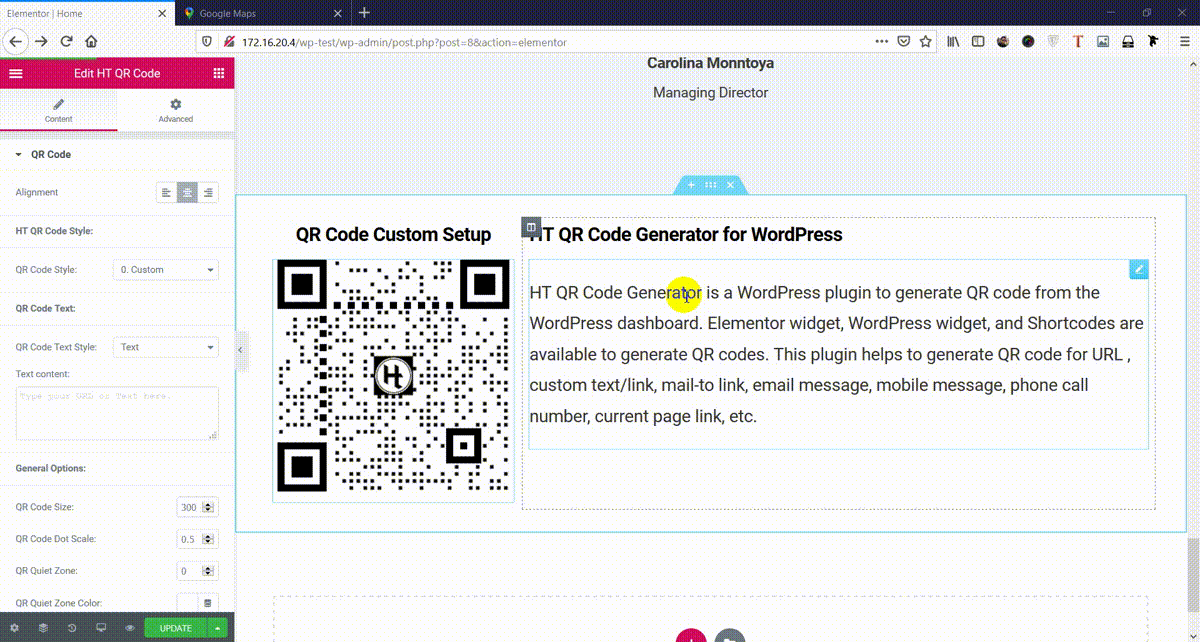Click the image extension icon in toolbar

pos(1103,42)
